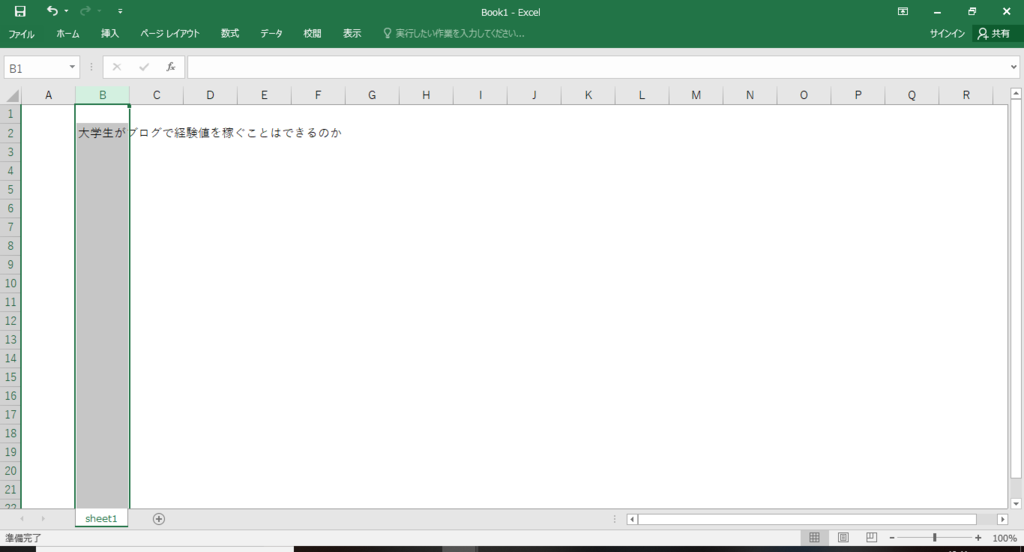Select column D header

(x=210, y=95)
